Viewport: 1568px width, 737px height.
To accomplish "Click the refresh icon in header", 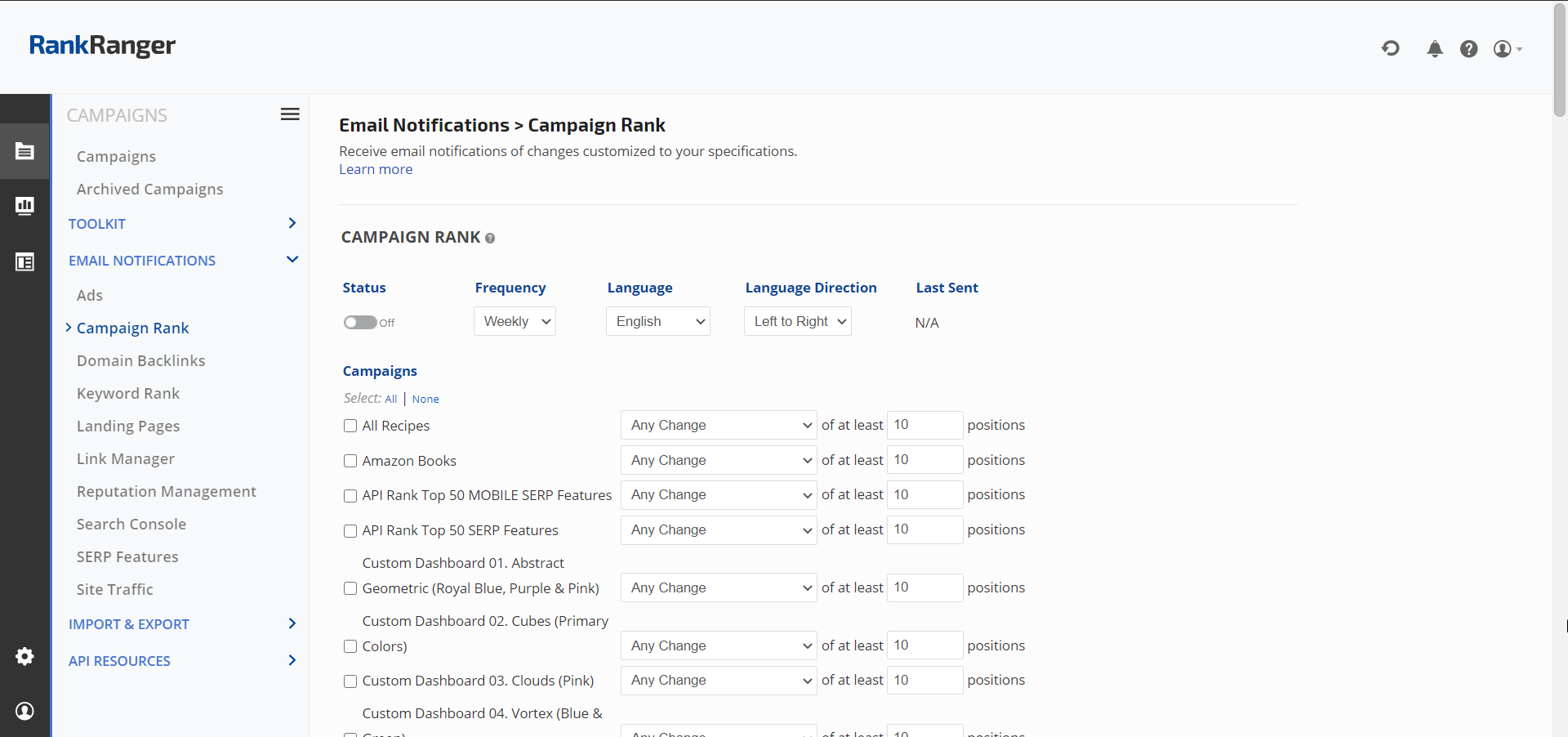I will coord(1391,49).
